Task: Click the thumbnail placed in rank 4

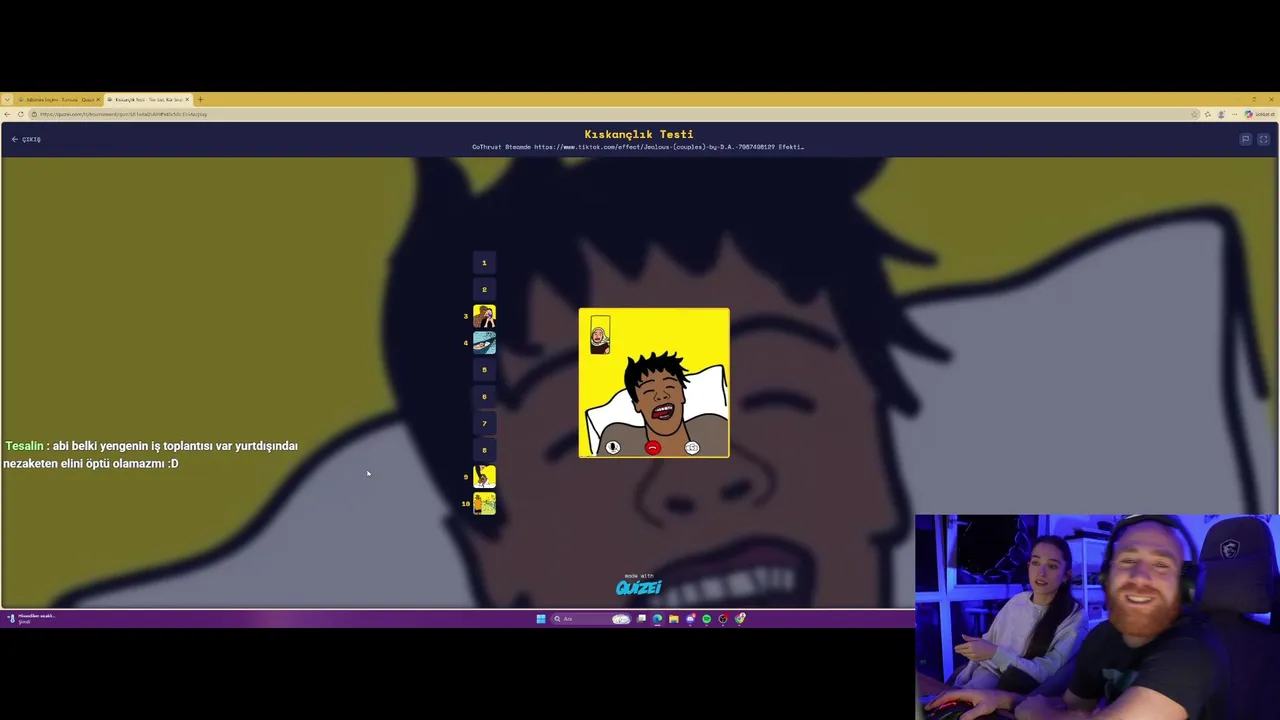Action: (484, 343)
